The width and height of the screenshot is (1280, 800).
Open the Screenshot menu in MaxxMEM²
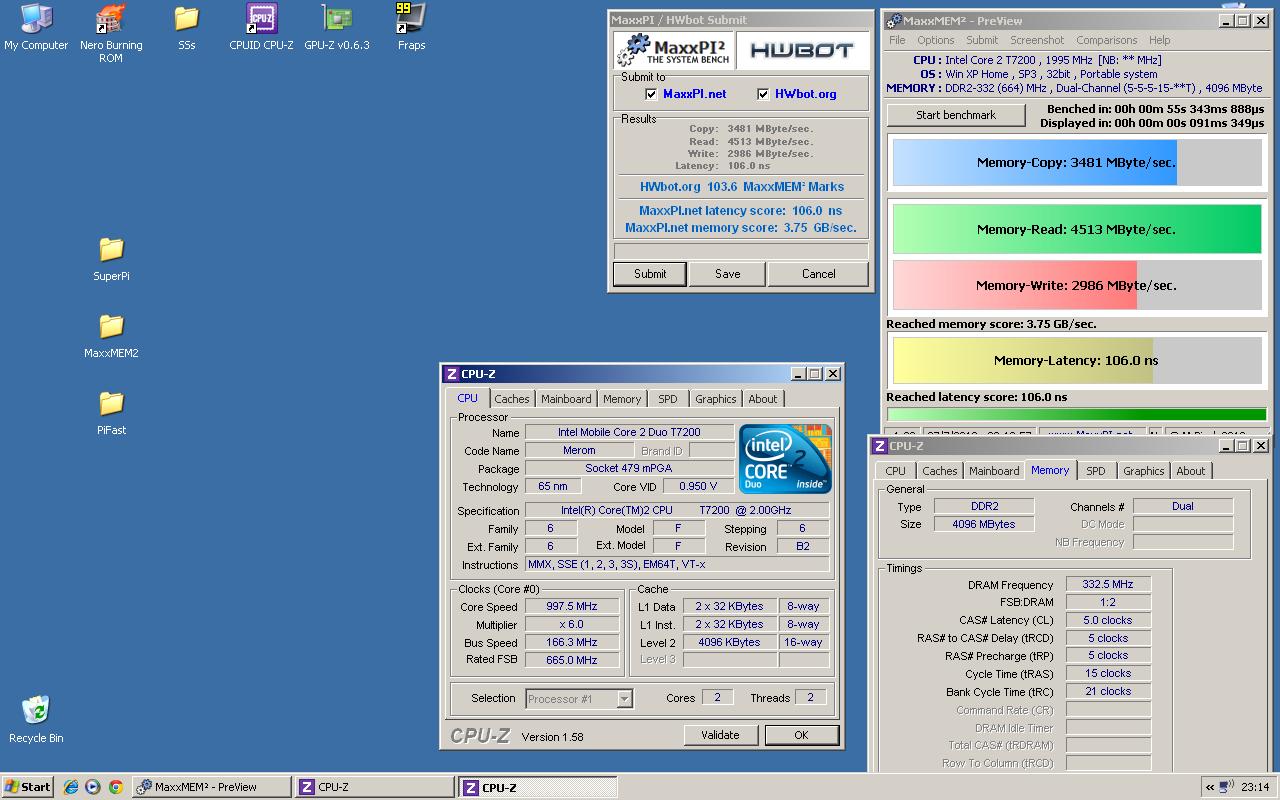pyautogui.click(x=1037, y=40)
